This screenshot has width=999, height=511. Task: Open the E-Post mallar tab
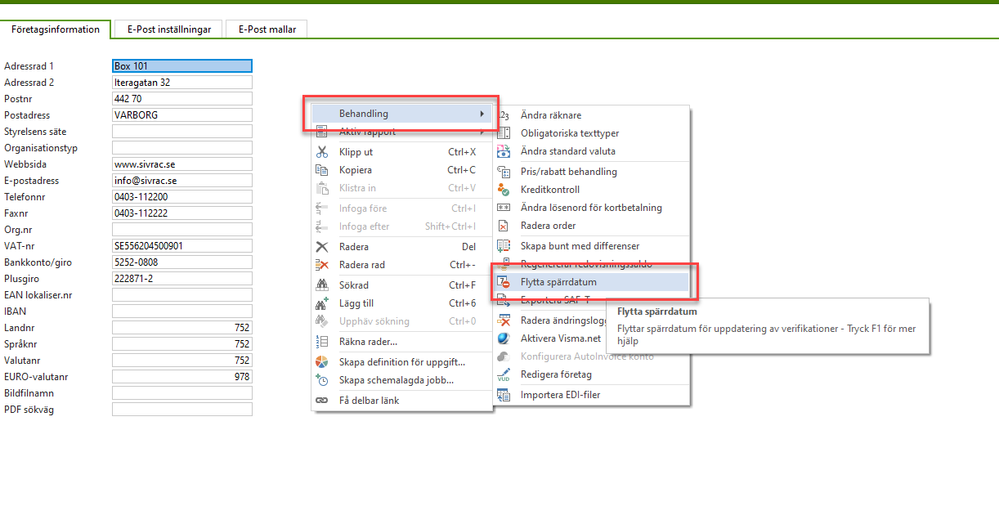[x=267, y=29]
